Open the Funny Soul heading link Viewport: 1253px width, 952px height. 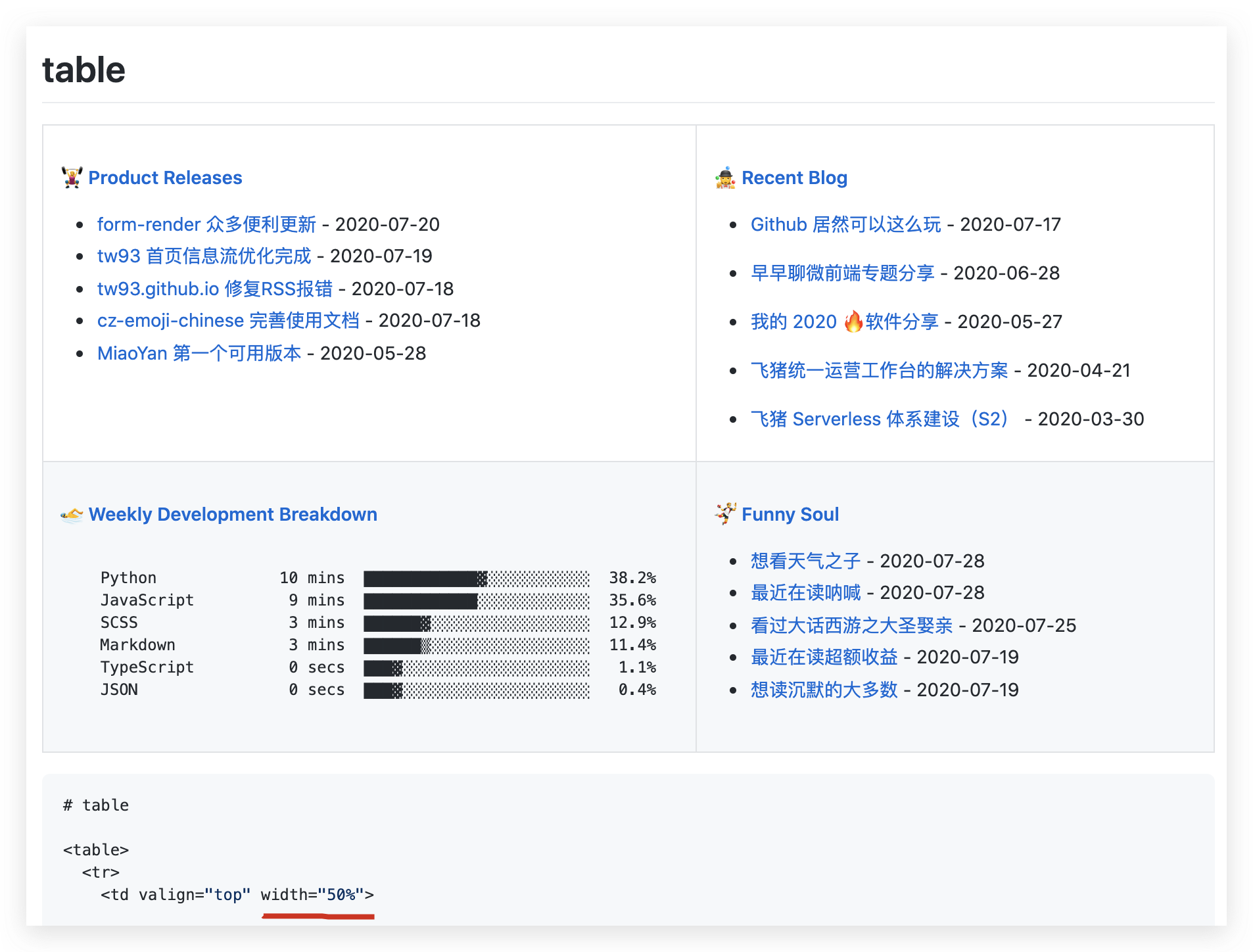click(790, 514)
